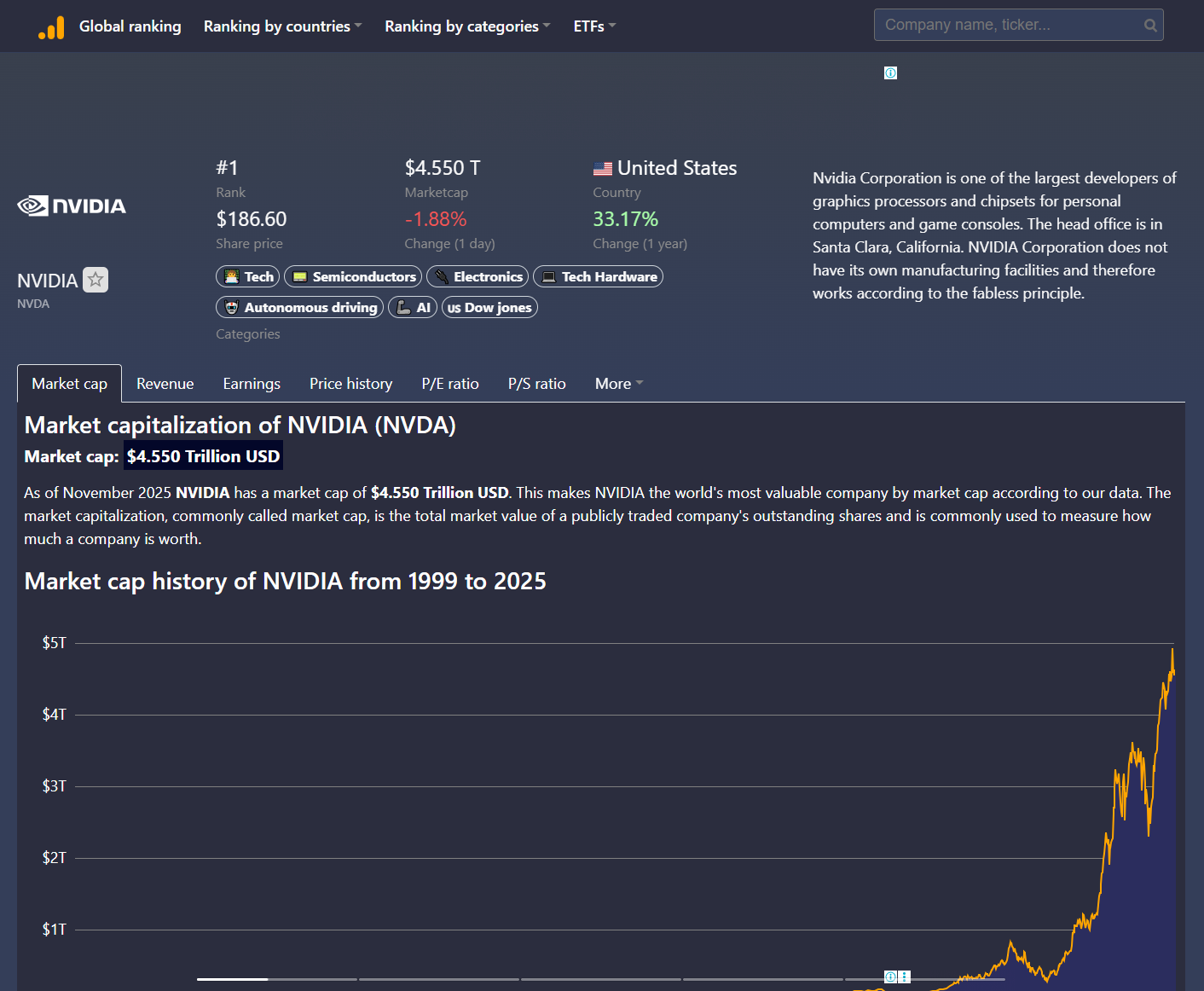Click the ad info icon at top

(890, 73)
